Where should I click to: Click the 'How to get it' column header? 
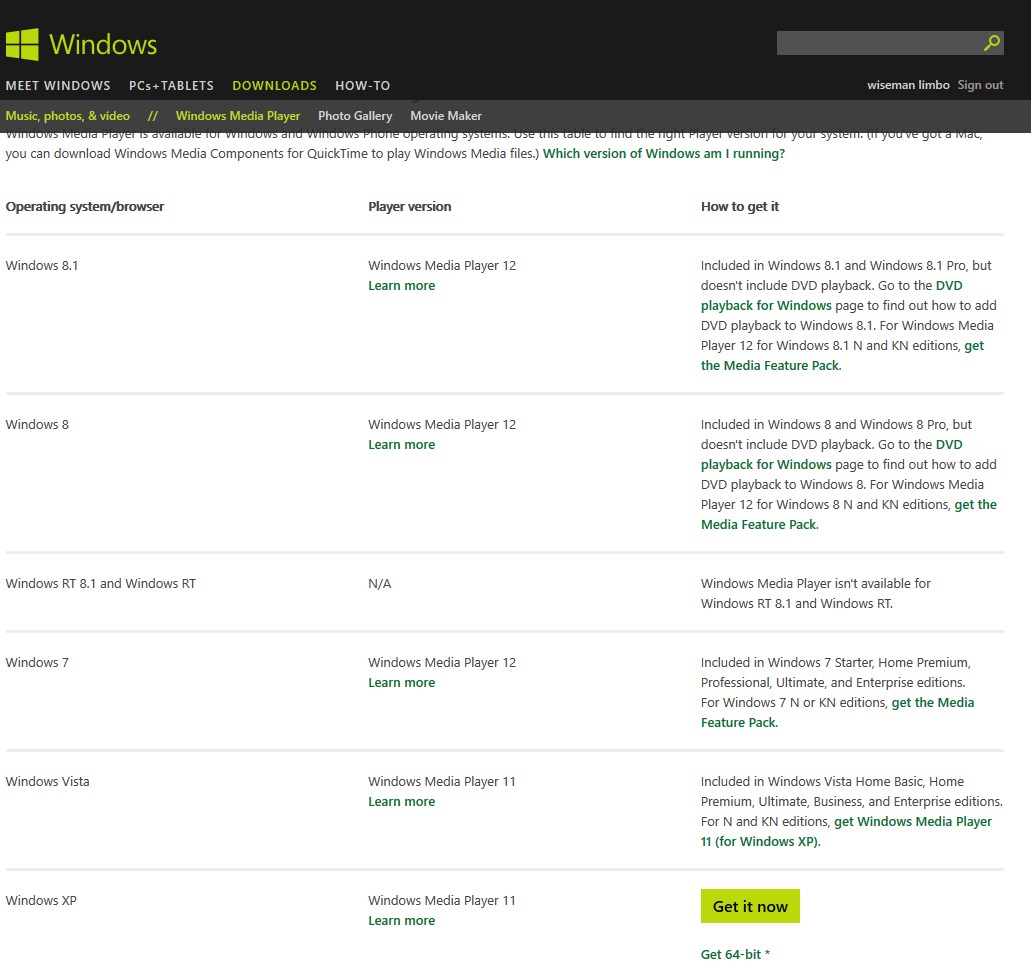(x=740, y=206)
